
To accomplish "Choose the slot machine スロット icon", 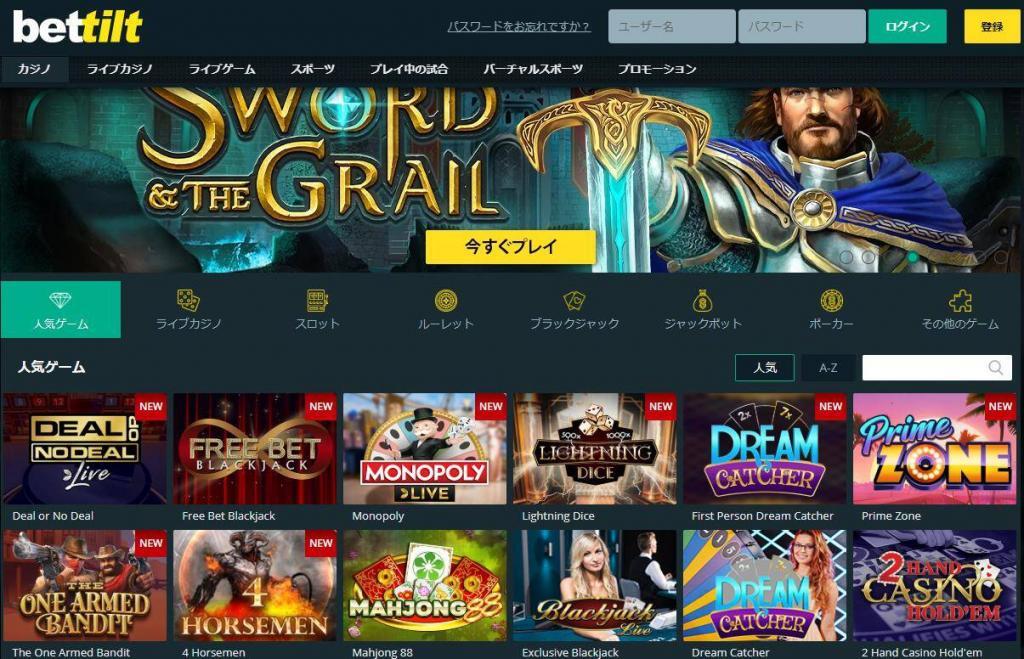I will [317, 300].
